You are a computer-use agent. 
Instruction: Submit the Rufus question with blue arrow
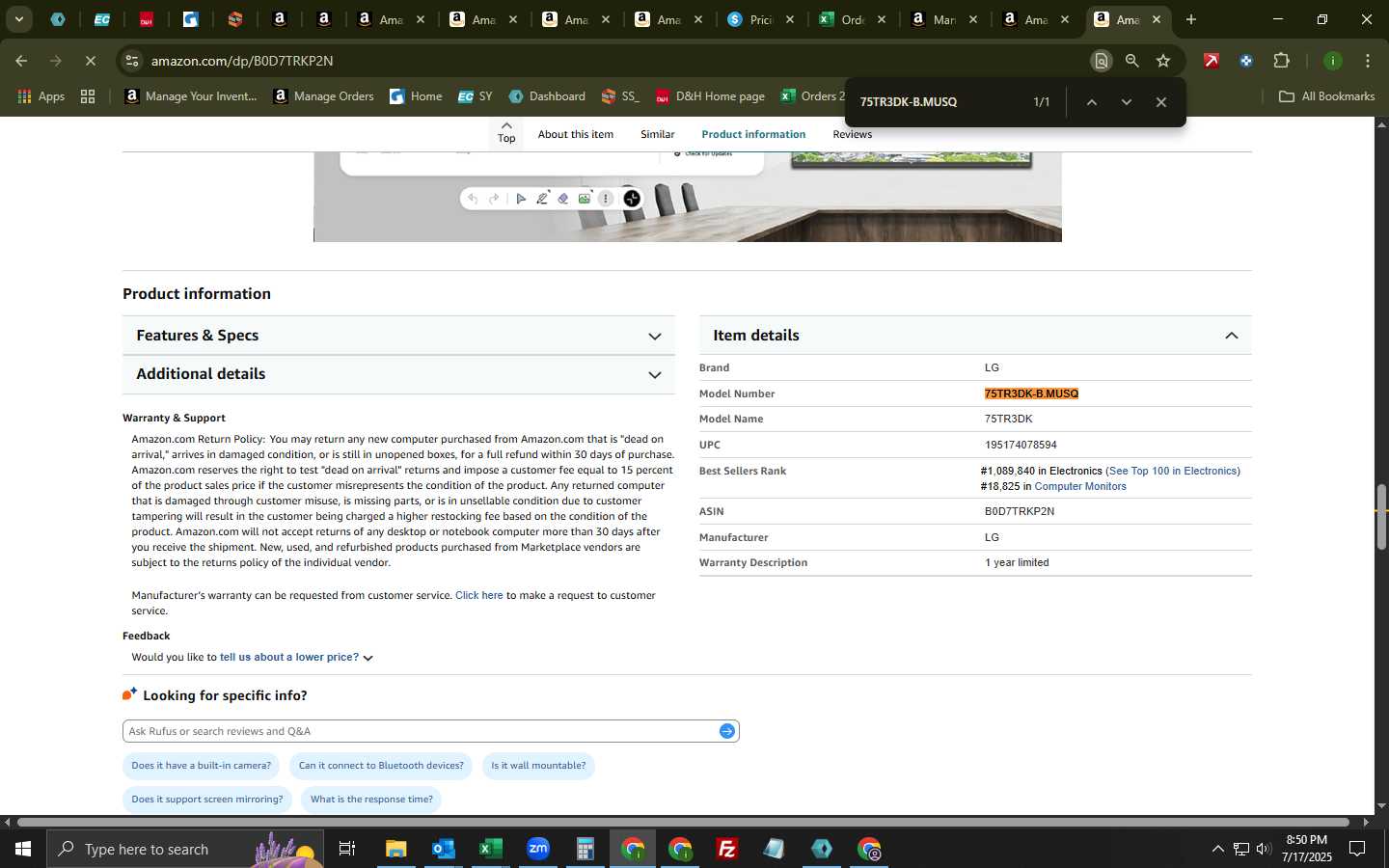727,731
